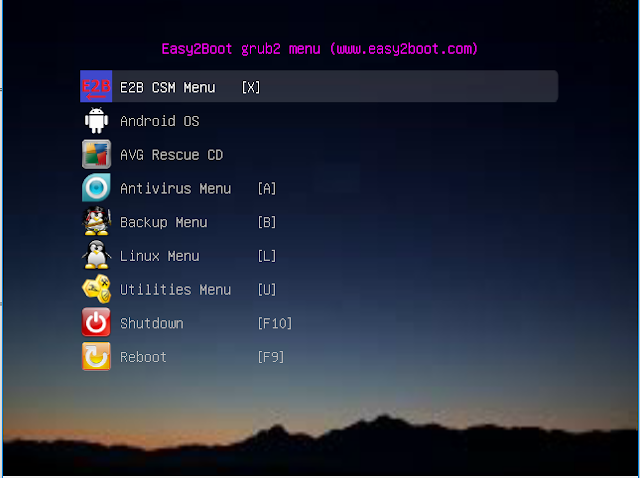Click the [F10] hotkey label
This screenshot has width=640, height=478.
(275, 323)
